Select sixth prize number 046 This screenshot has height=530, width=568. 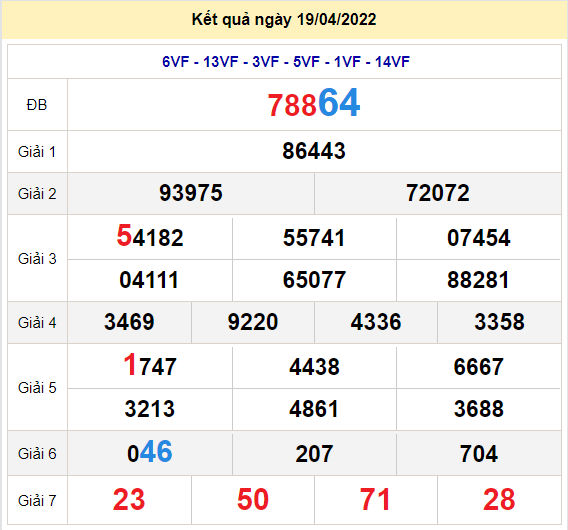(x=150, y=452)
